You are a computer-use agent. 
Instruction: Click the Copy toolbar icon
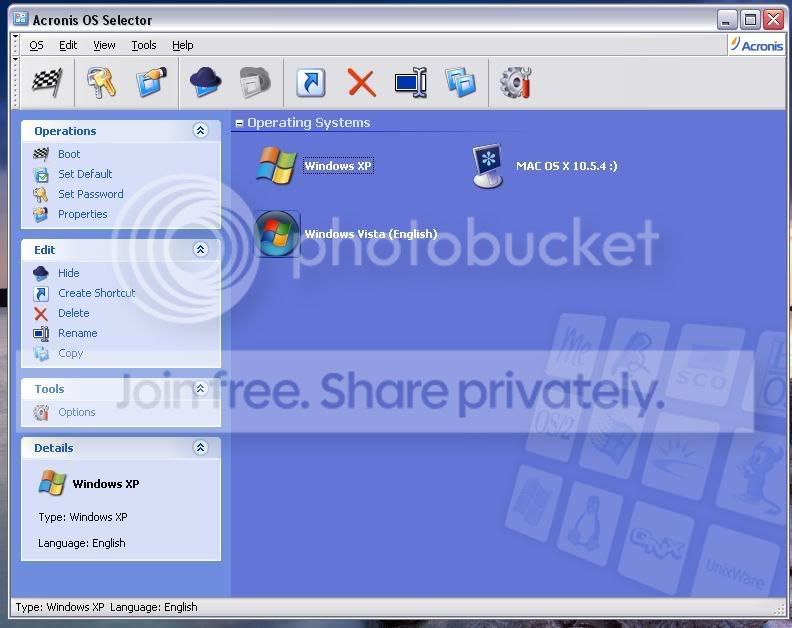pyautogui.click(x=461, y=82)
